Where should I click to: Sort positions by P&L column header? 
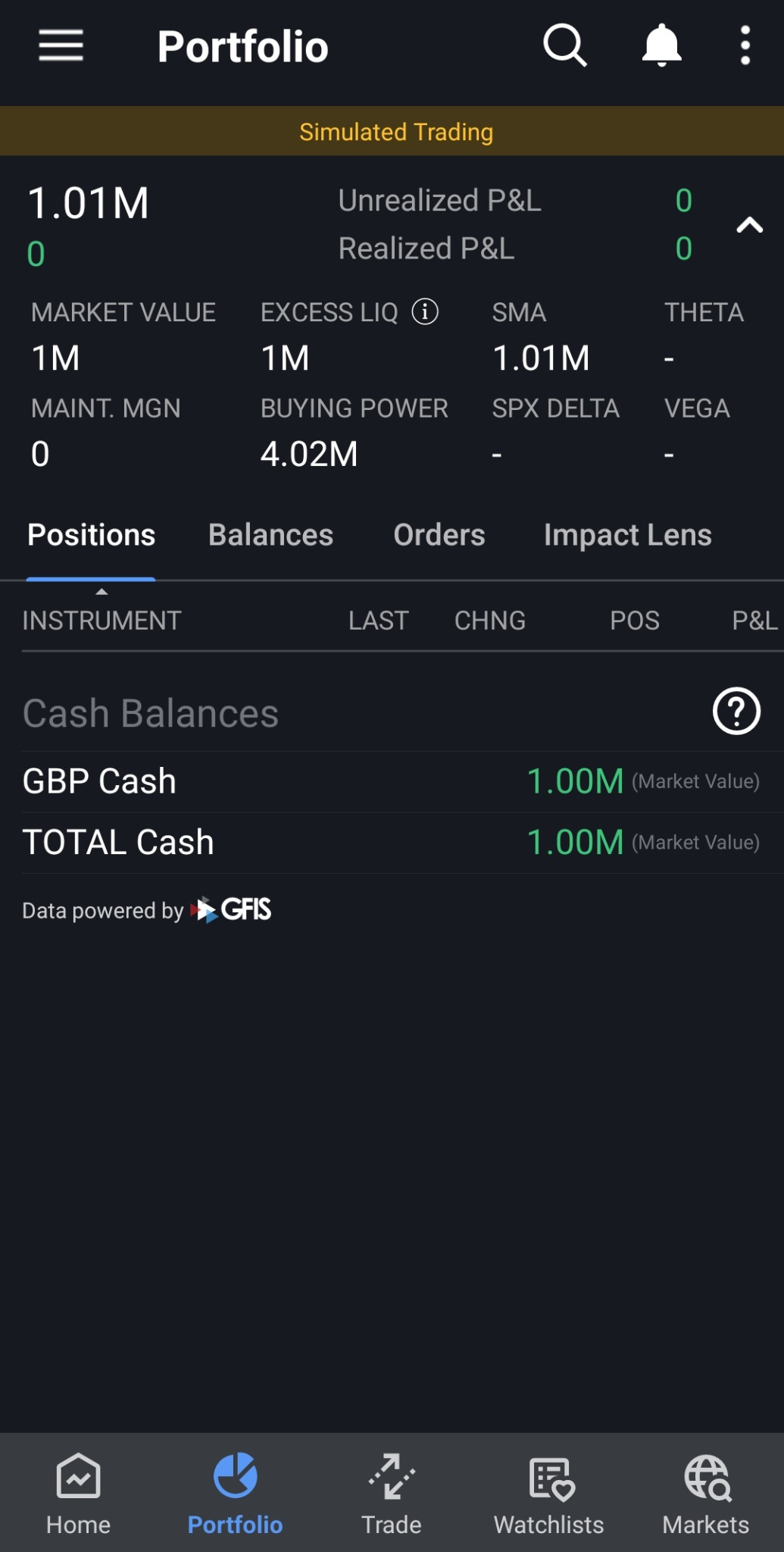754,620
